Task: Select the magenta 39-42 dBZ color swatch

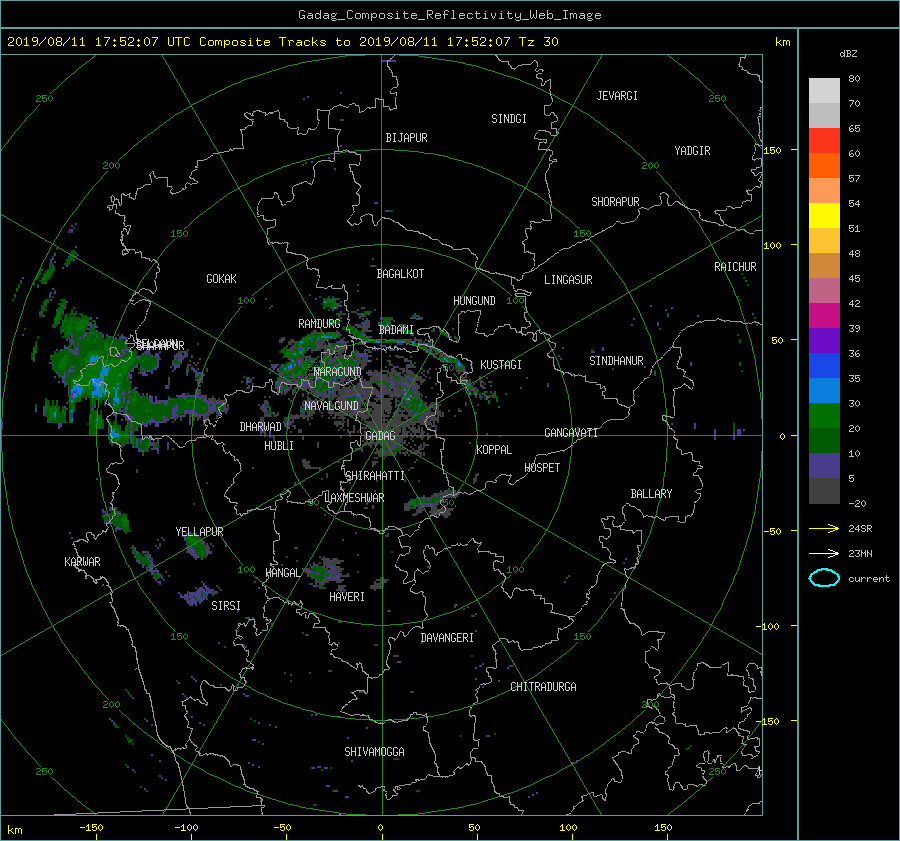Action: tap(824, 315)
